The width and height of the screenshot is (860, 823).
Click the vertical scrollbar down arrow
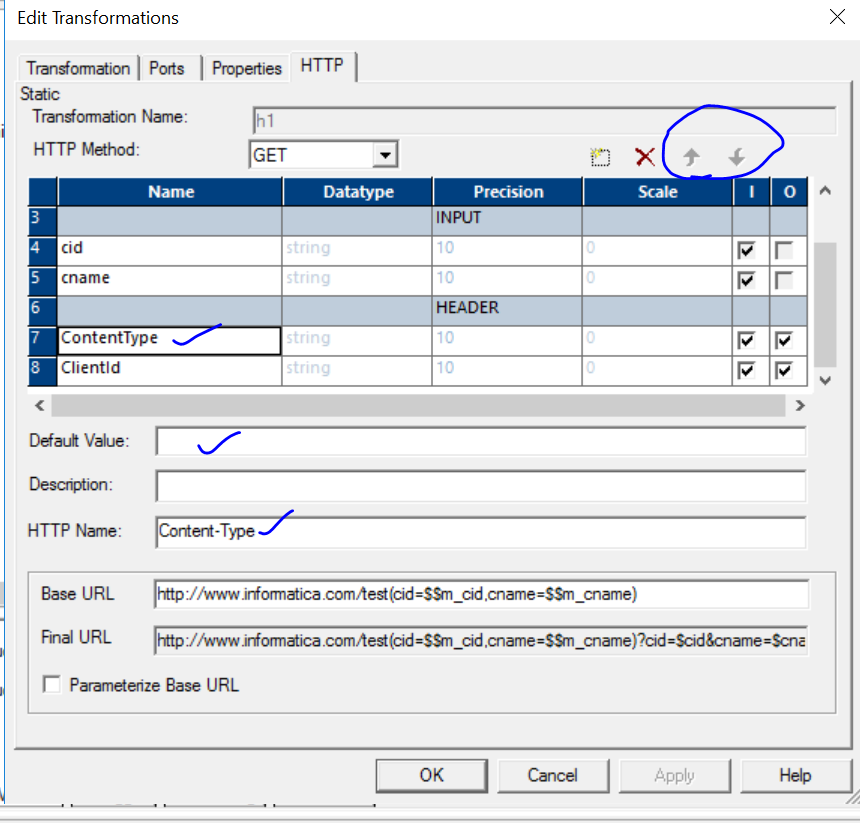(825, 380)
